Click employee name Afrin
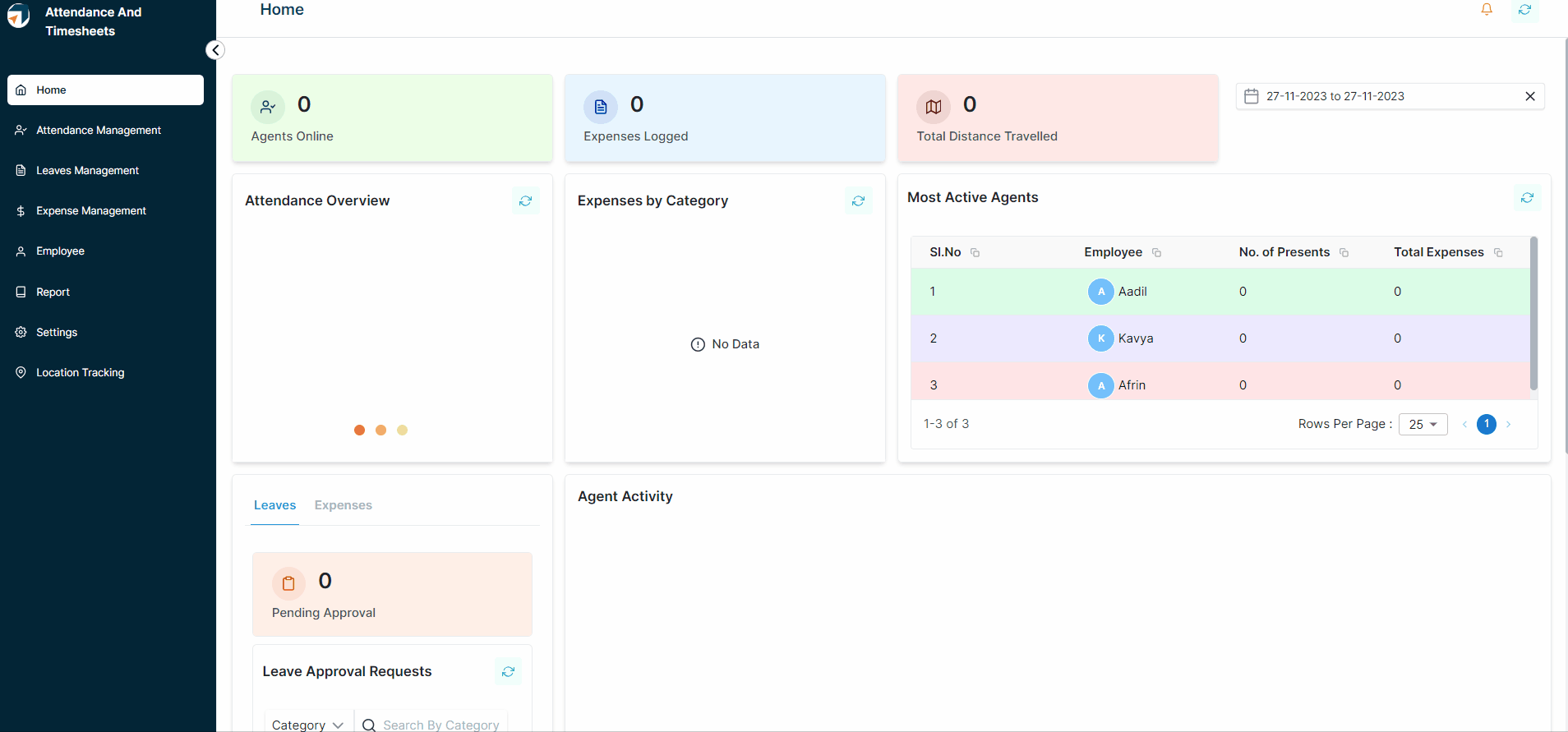Image resolution: width=1568 pixels, height=732 pixels. [x=1132, y=385]
